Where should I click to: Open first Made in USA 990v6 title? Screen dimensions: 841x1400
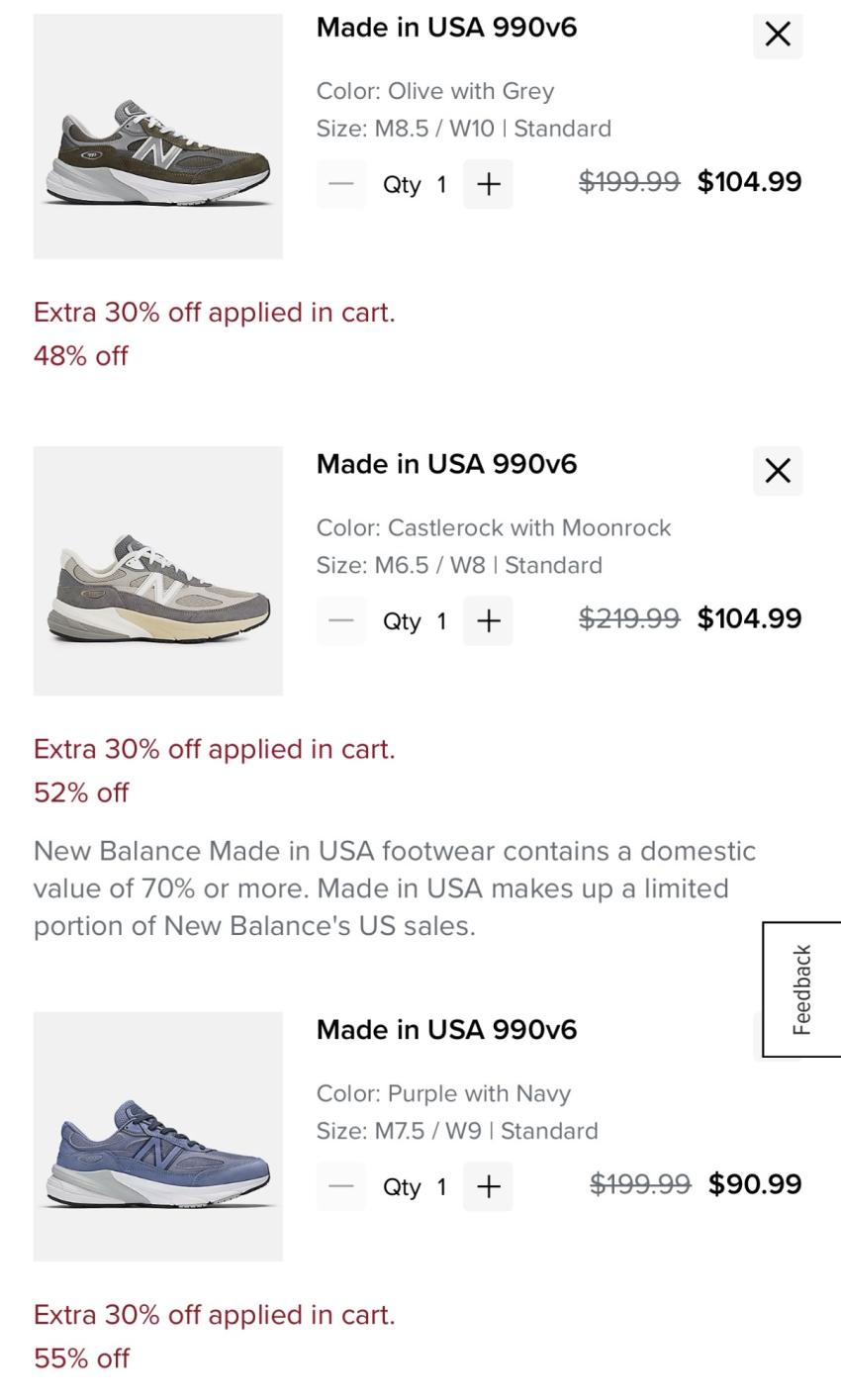tap(446, 28)
